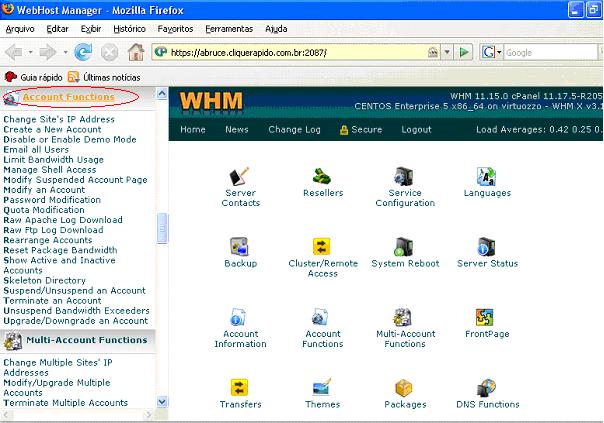Viewport: 604px width, 423px height.
Task: Open the address bar history dropdown
Action: [447, 52]
